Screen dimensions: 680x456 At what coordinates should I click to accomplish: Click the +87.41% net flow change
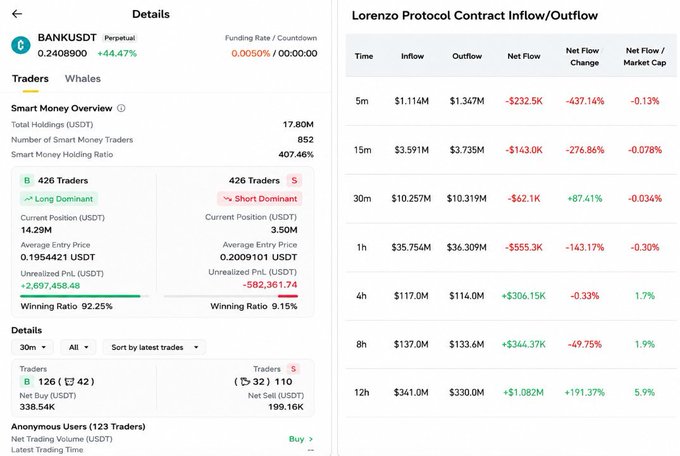pos(585,199)
